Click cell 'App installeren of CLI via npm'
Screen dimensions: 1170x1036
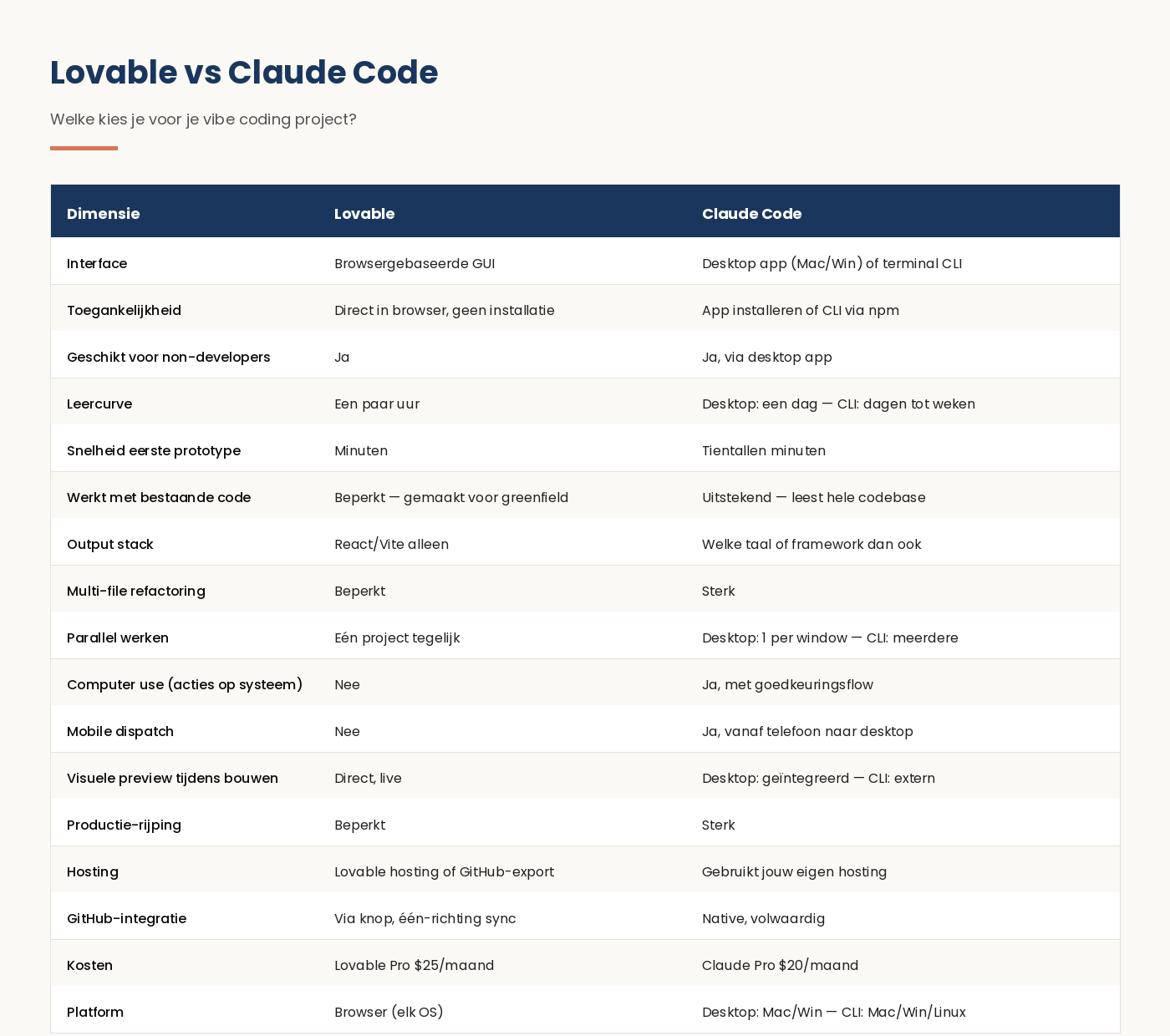point(801,311)
